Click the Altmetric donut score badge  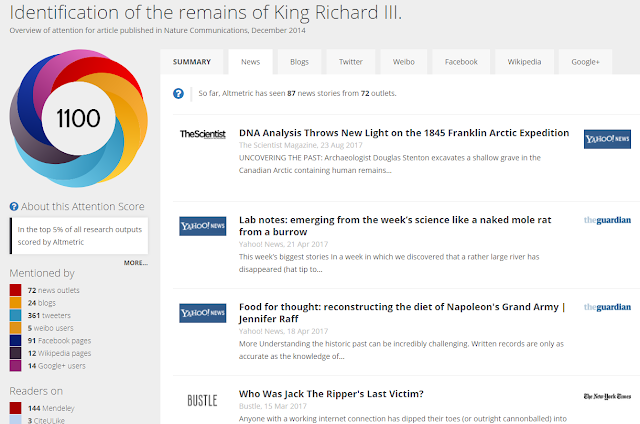pos(76,120)
